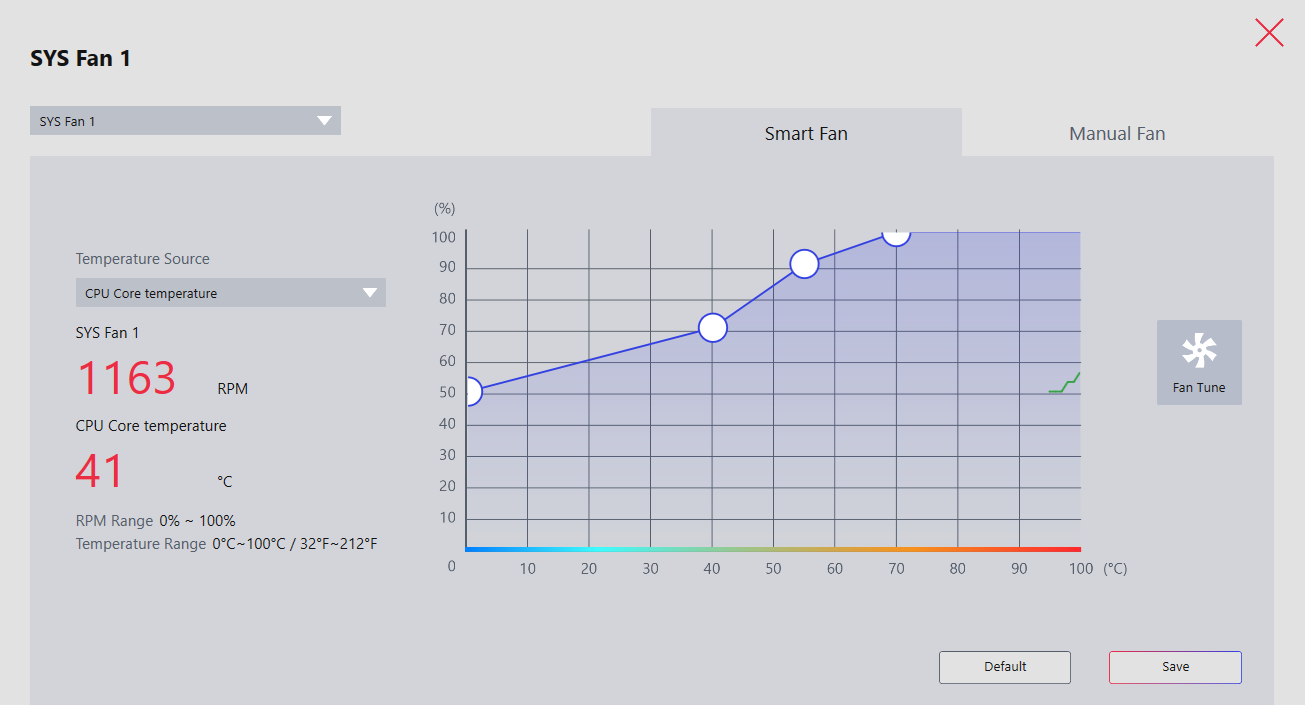Save the fan curve settings

[x=1175, y=667]
